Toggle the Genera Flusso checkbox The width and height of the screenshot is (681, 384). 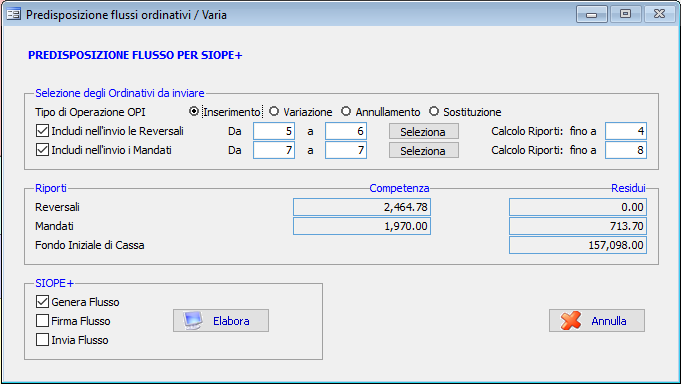(42, 301)
